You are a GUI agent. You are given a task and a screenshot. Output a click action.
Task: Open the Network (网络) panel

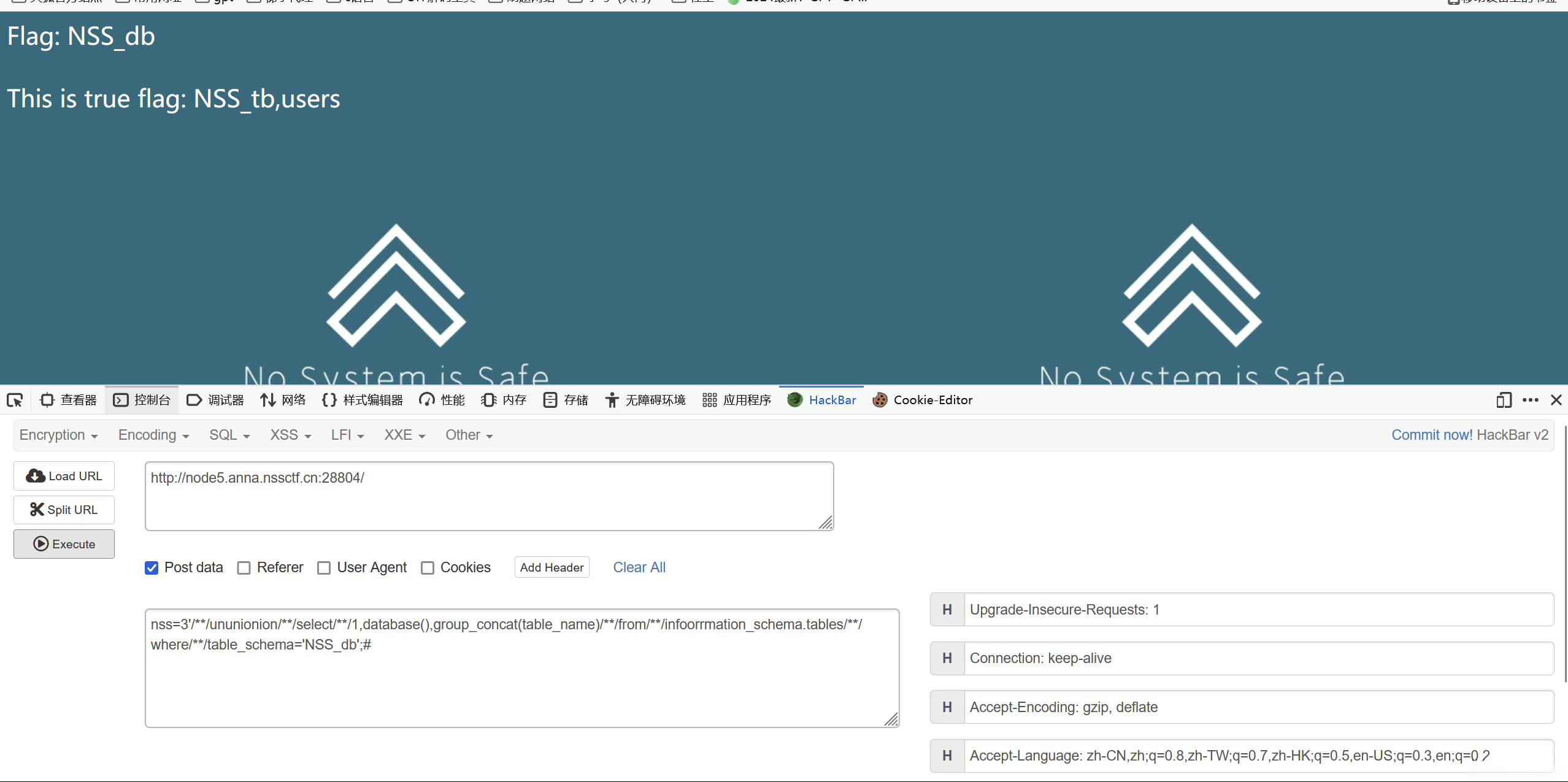point(283,401)
